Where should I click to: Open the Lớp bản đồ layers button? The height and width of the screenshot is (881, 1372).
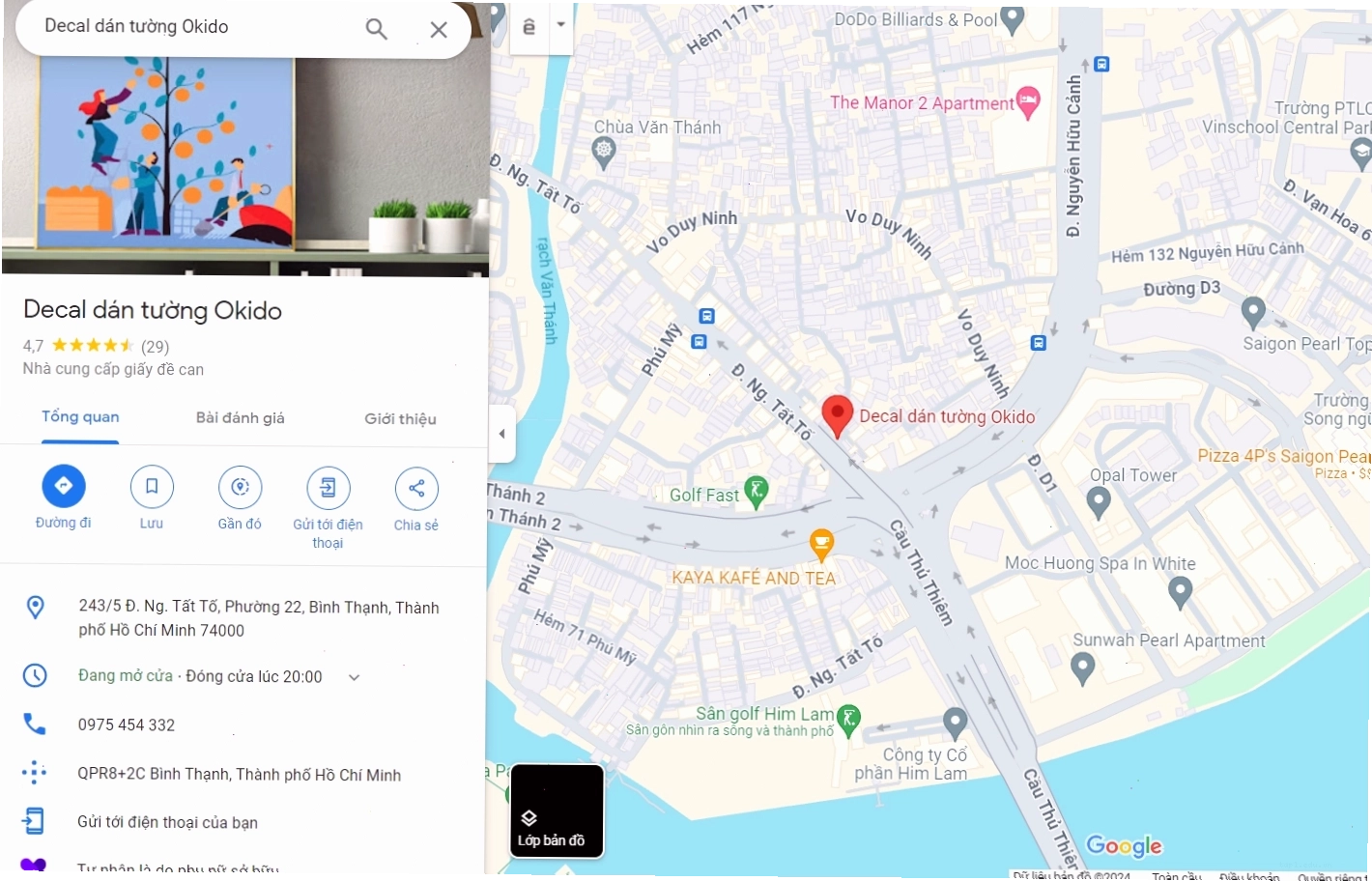557,811
